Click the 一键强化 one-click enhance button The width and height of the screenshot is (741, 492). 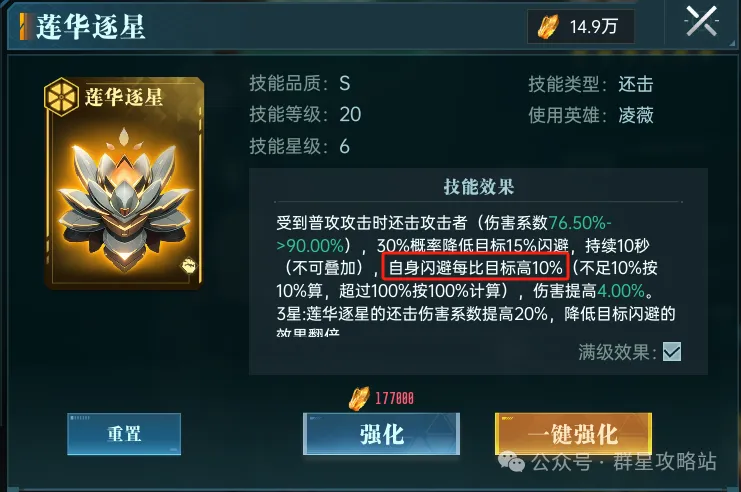pyautogui.click(x=573, y=434)
